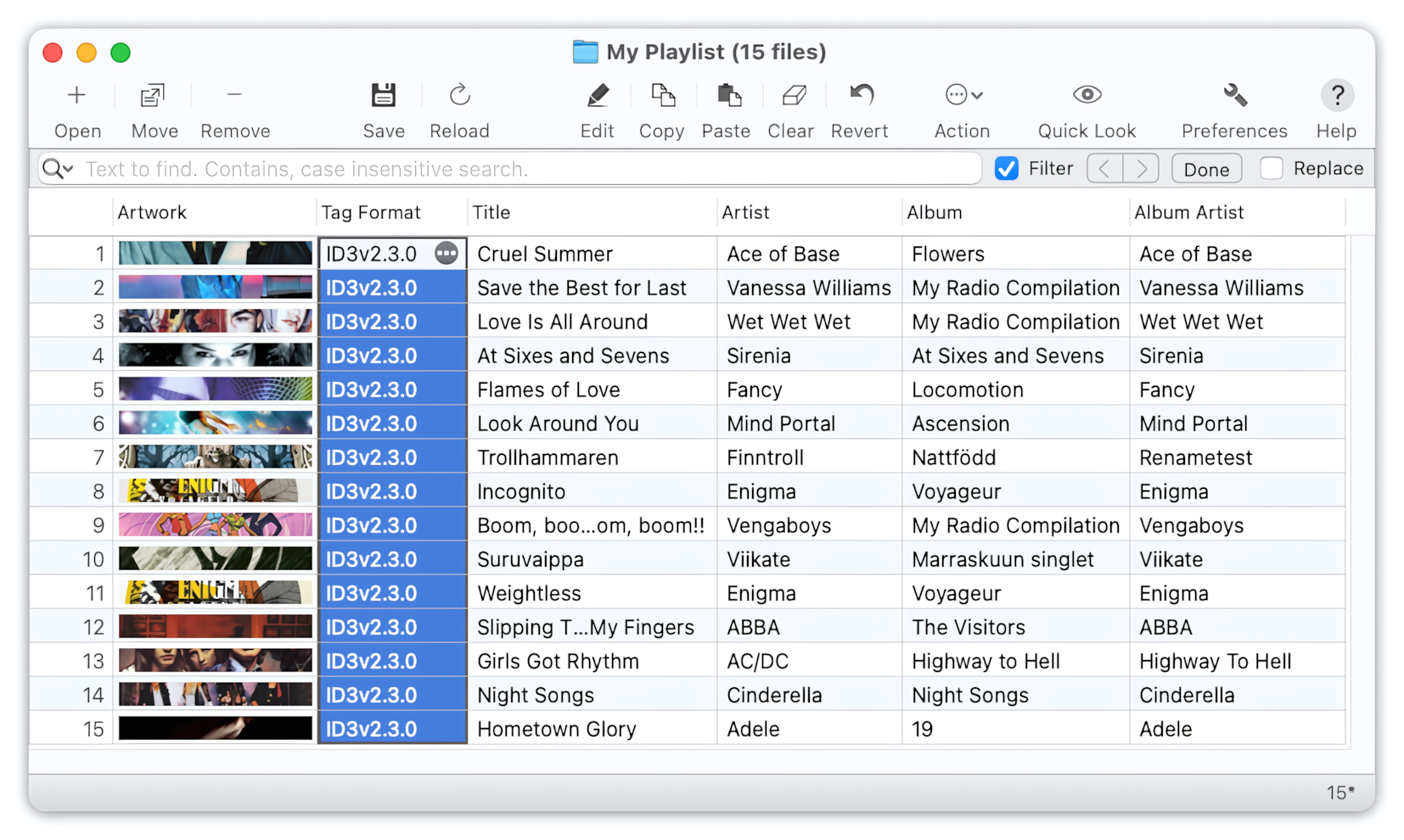Select the The Visitors album cell
The height and width of the screenshot is (840, 1404).
(x=1016, y=627)
